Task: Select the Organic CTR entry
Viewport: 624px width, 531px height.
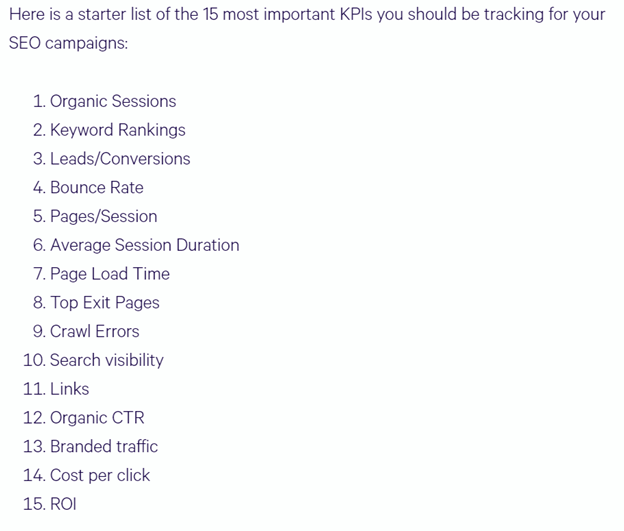Action: point(96,418)
